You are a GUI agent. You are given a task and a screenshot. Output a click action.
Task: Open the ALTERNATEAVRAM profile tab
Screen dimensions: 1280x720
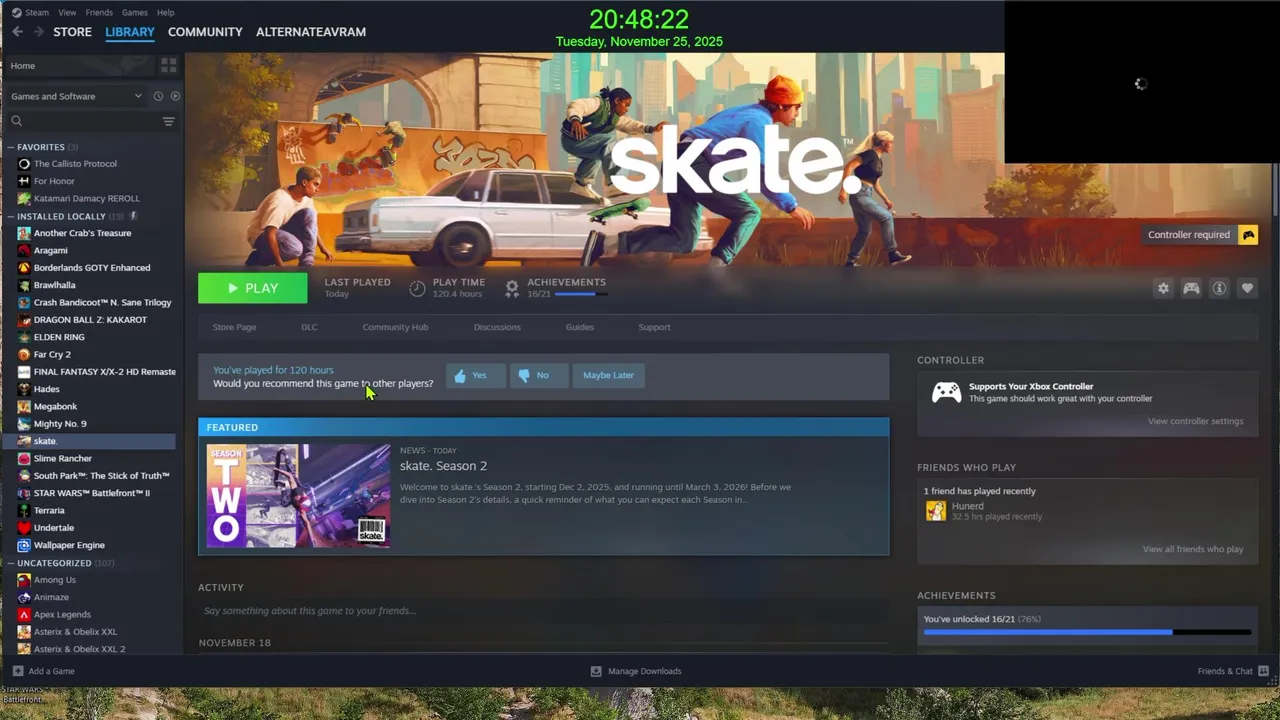311,32
